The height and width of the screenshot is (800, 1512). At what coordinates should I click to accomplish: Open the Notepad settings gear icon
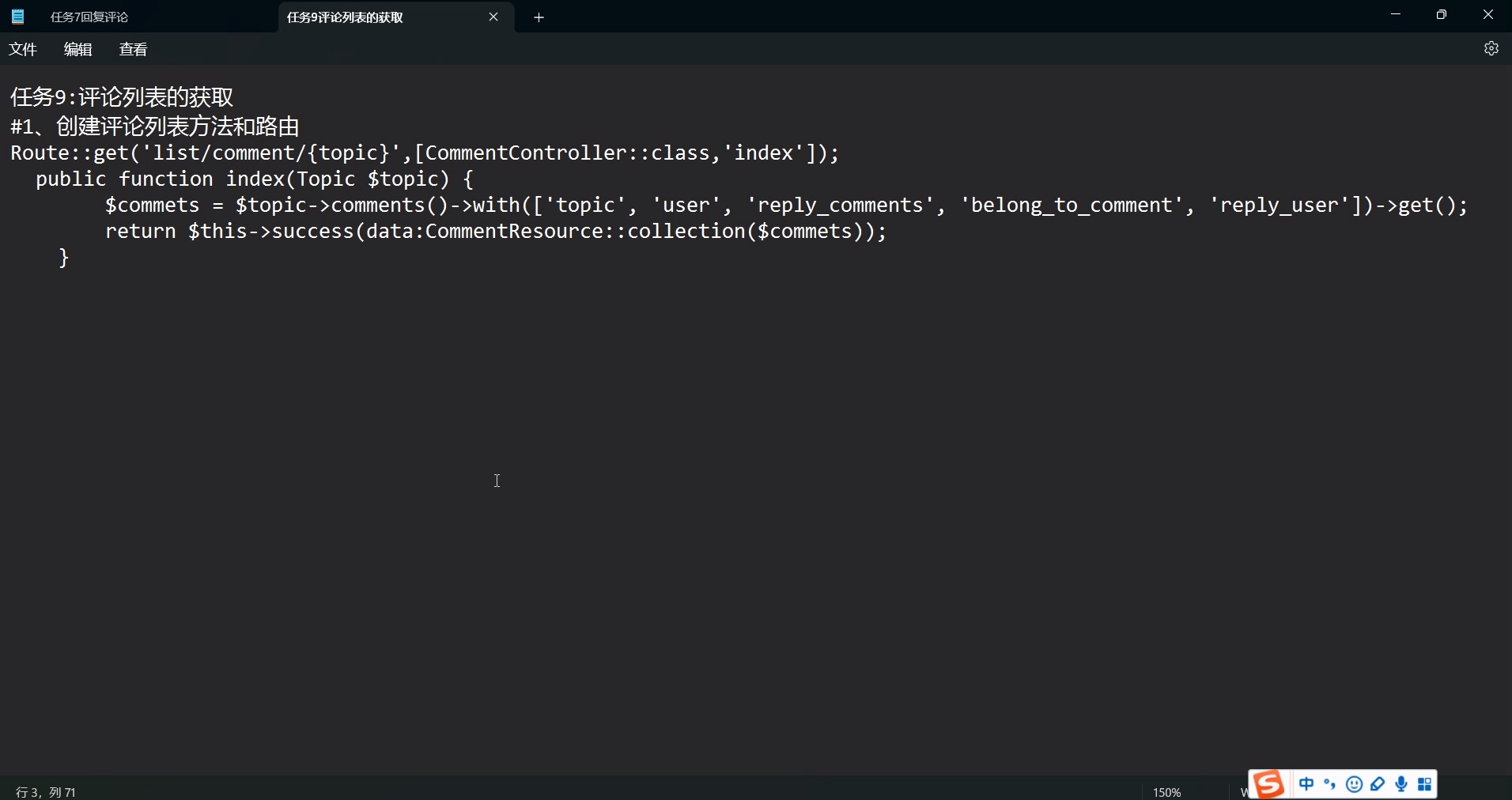(x=1490, y=48)
